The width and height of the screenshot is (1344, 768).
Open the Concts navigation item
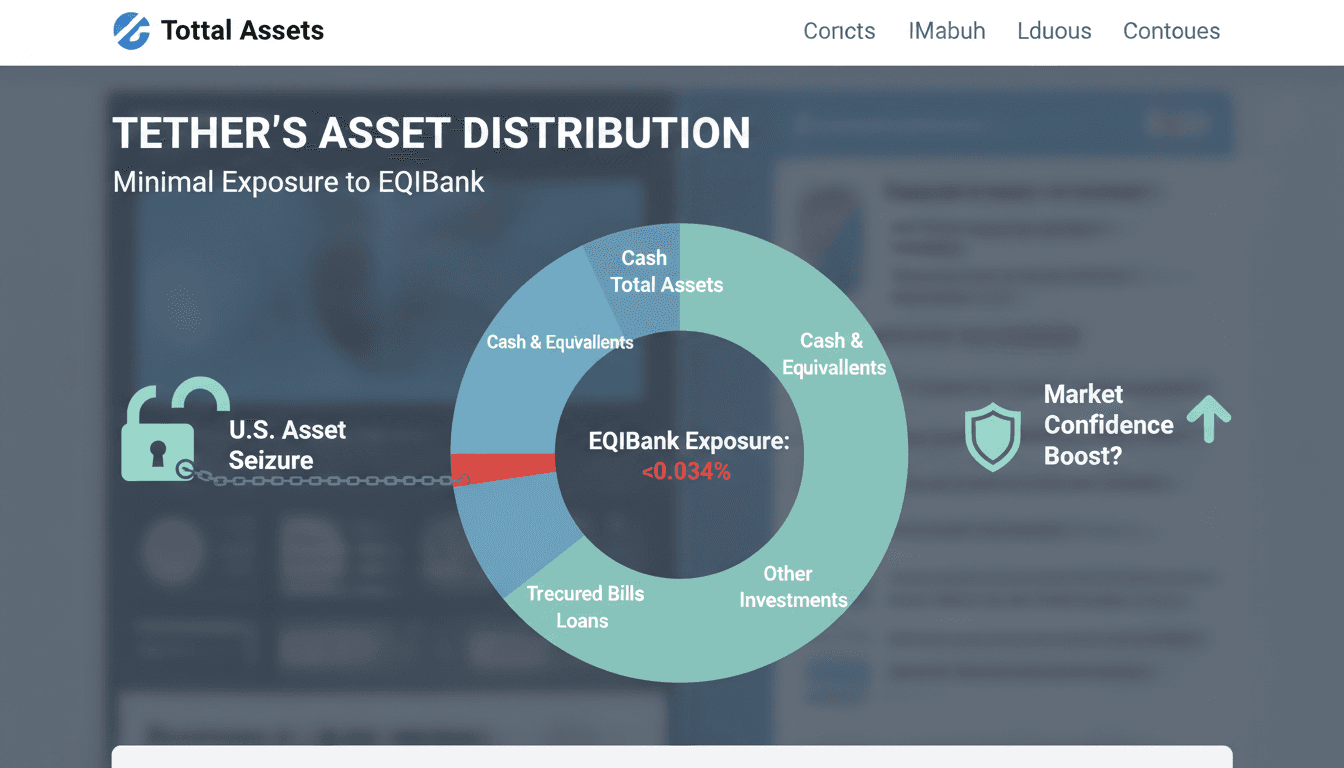(839, 31)
